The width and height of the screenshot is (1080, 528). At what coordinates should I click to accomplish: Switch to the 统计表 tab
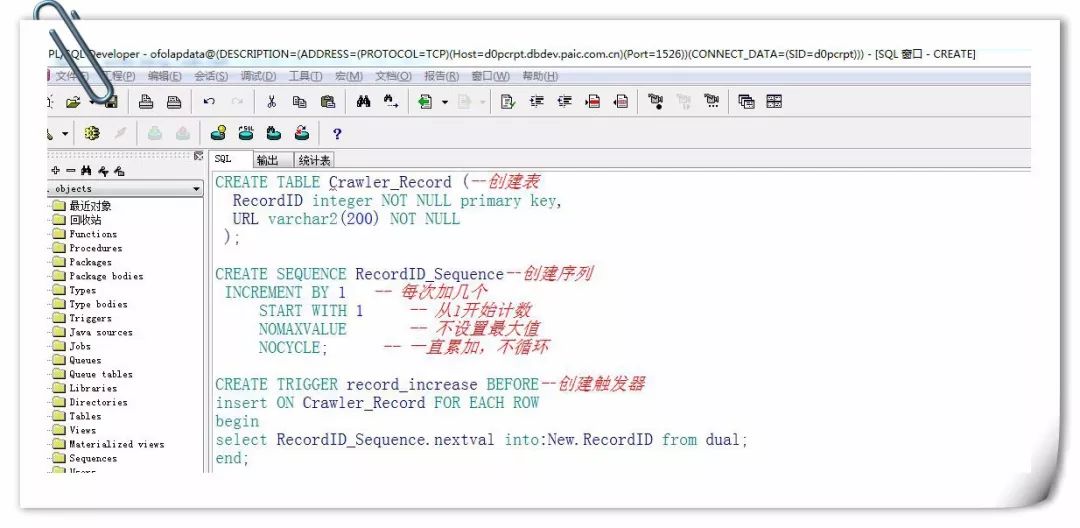[314, 160]
